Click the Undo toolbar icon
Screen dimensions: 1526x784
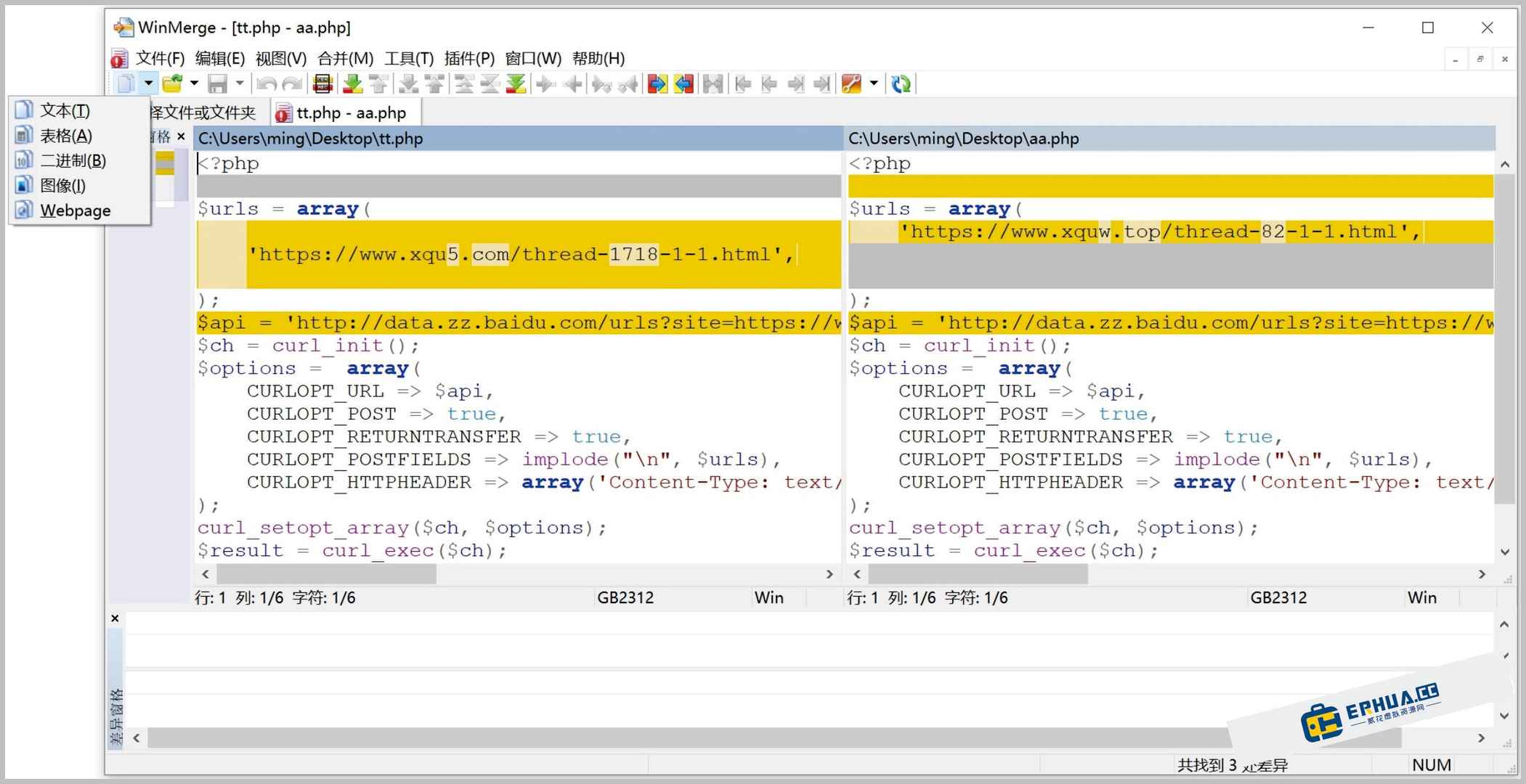coord(267,84)
